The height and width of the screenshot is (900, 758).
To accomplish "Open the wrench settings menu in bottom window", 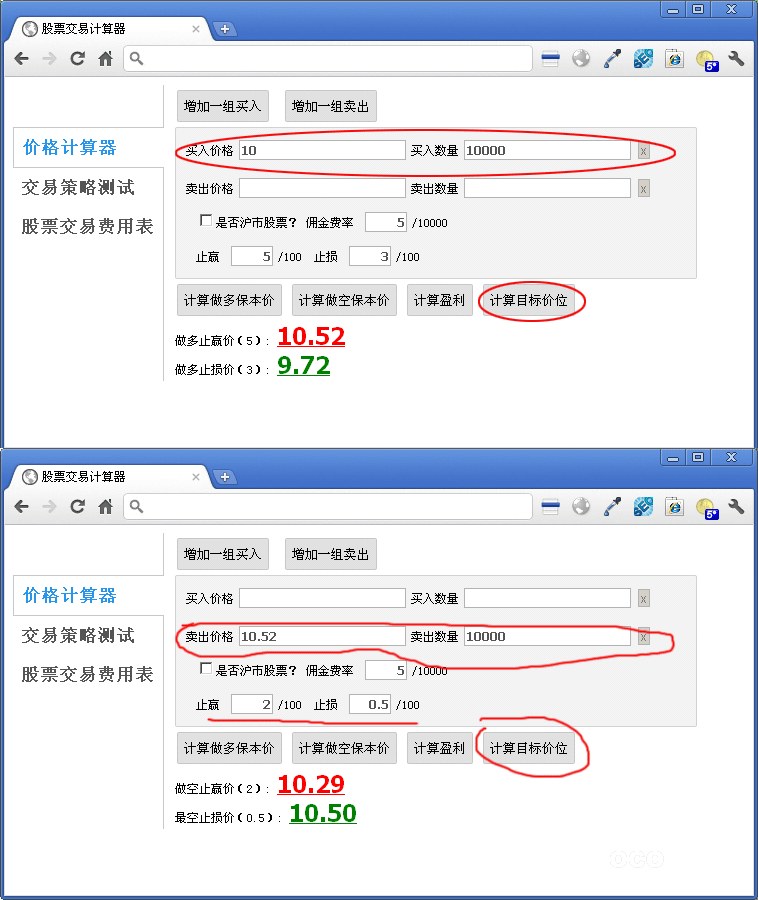I will coord(736,506).
